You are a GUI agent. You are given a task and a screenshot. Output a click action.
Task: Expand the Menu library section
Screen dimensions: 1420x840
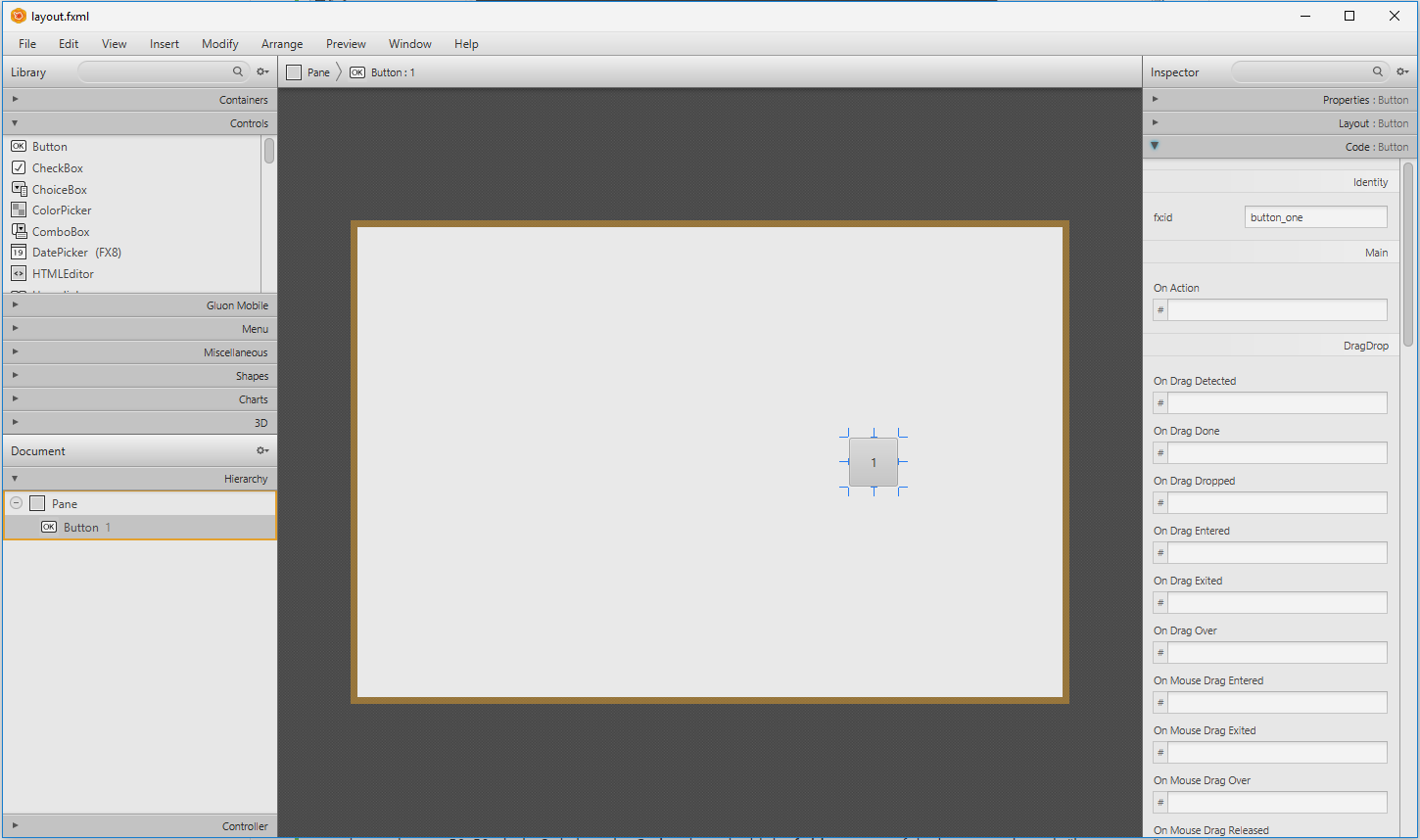point(15,328)
